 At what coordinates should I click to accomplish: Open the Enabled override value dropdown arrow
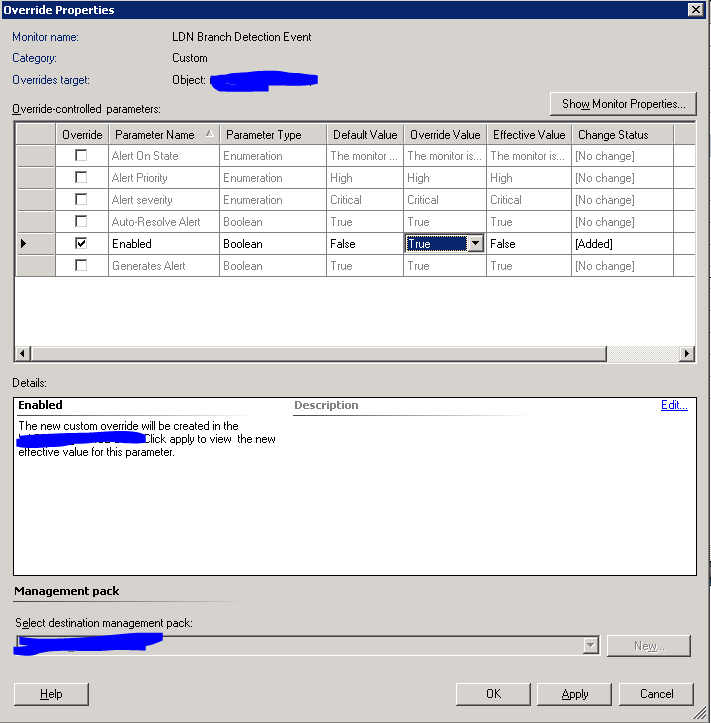tap(475, 243)
